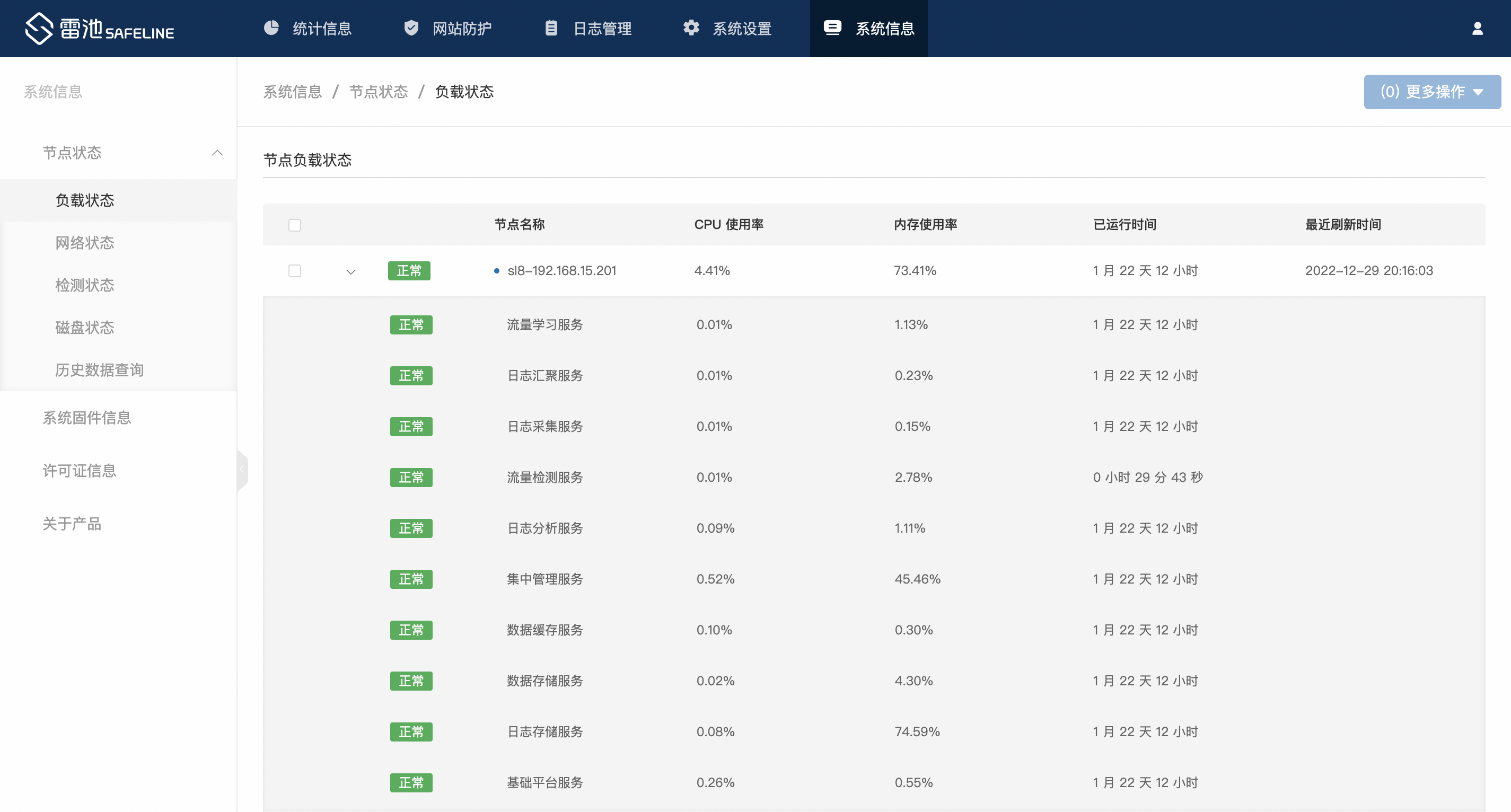
Task: Click the SafeLine logo icon
Action: click(x=39, y=28)
